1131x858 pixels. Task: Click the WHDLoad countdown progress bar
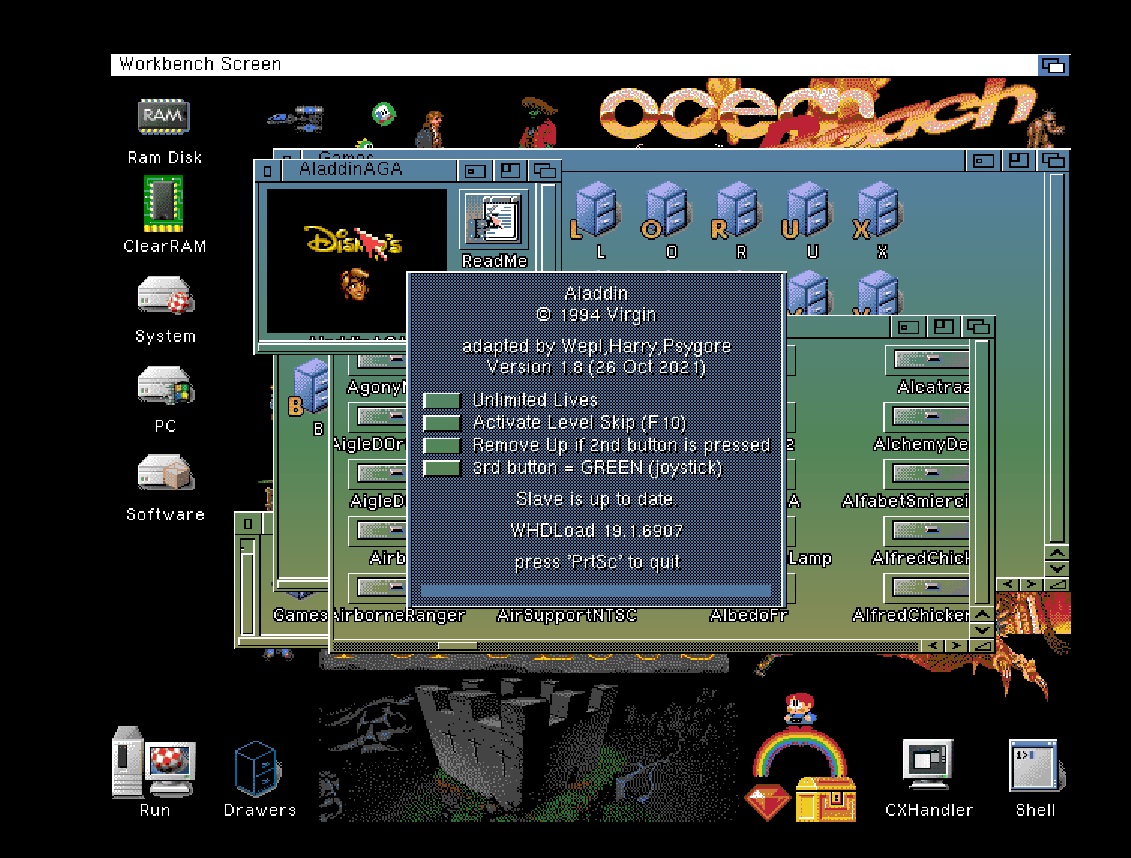(596, 591)
